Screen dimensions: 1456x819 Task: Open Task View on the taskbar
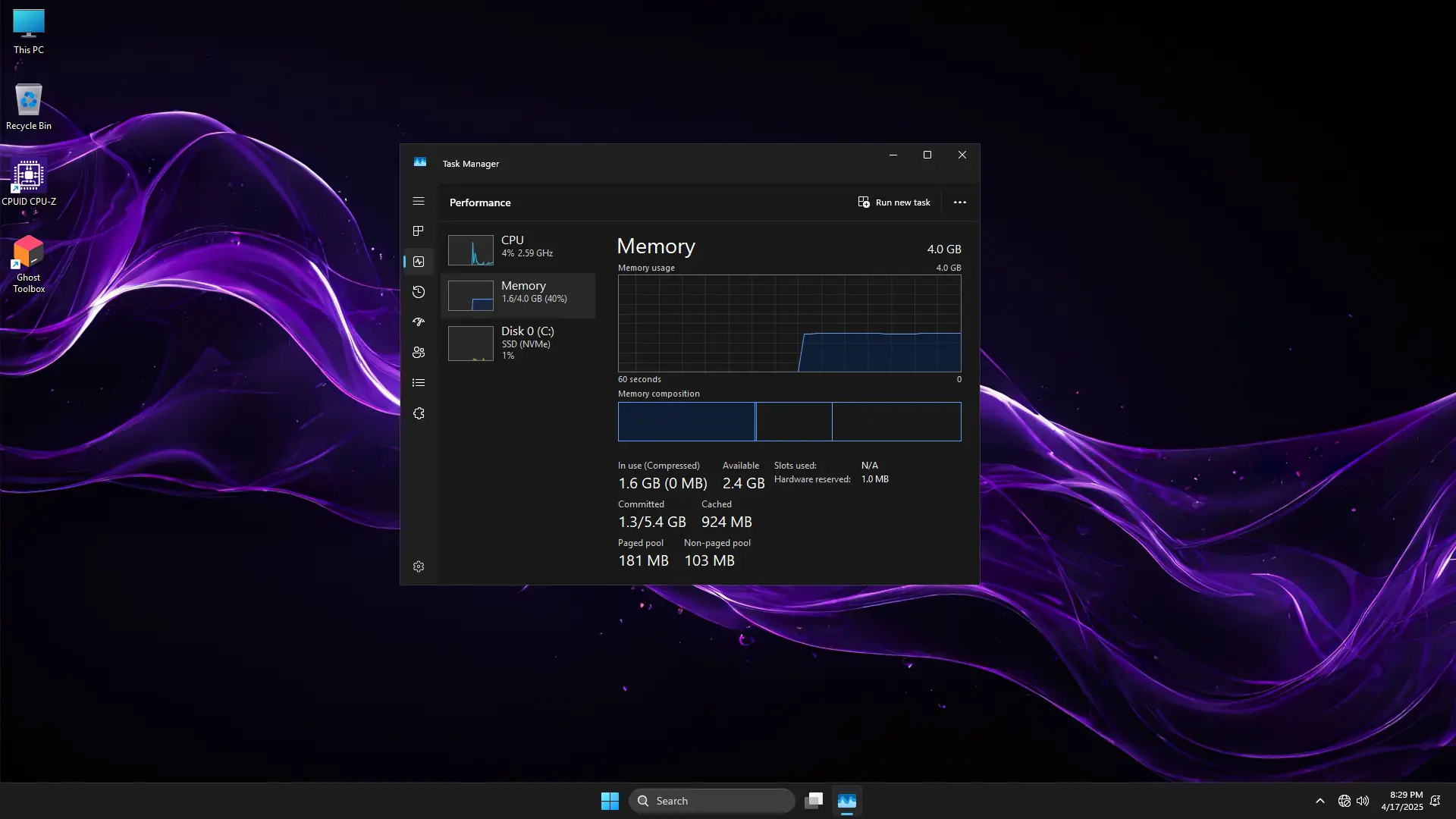tap(814, 801)
